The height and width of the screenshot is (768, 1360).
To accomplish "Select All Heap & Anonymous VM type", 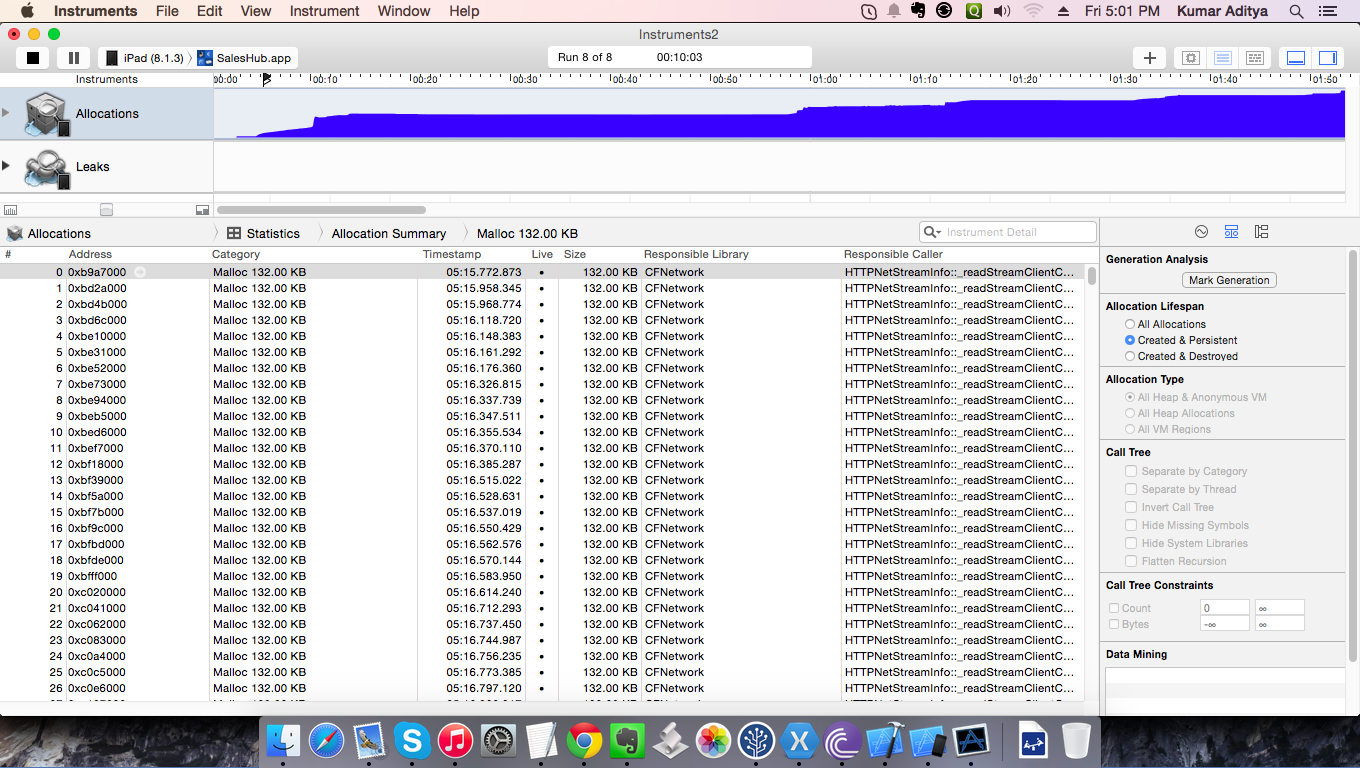I will tap(1195, 397).
